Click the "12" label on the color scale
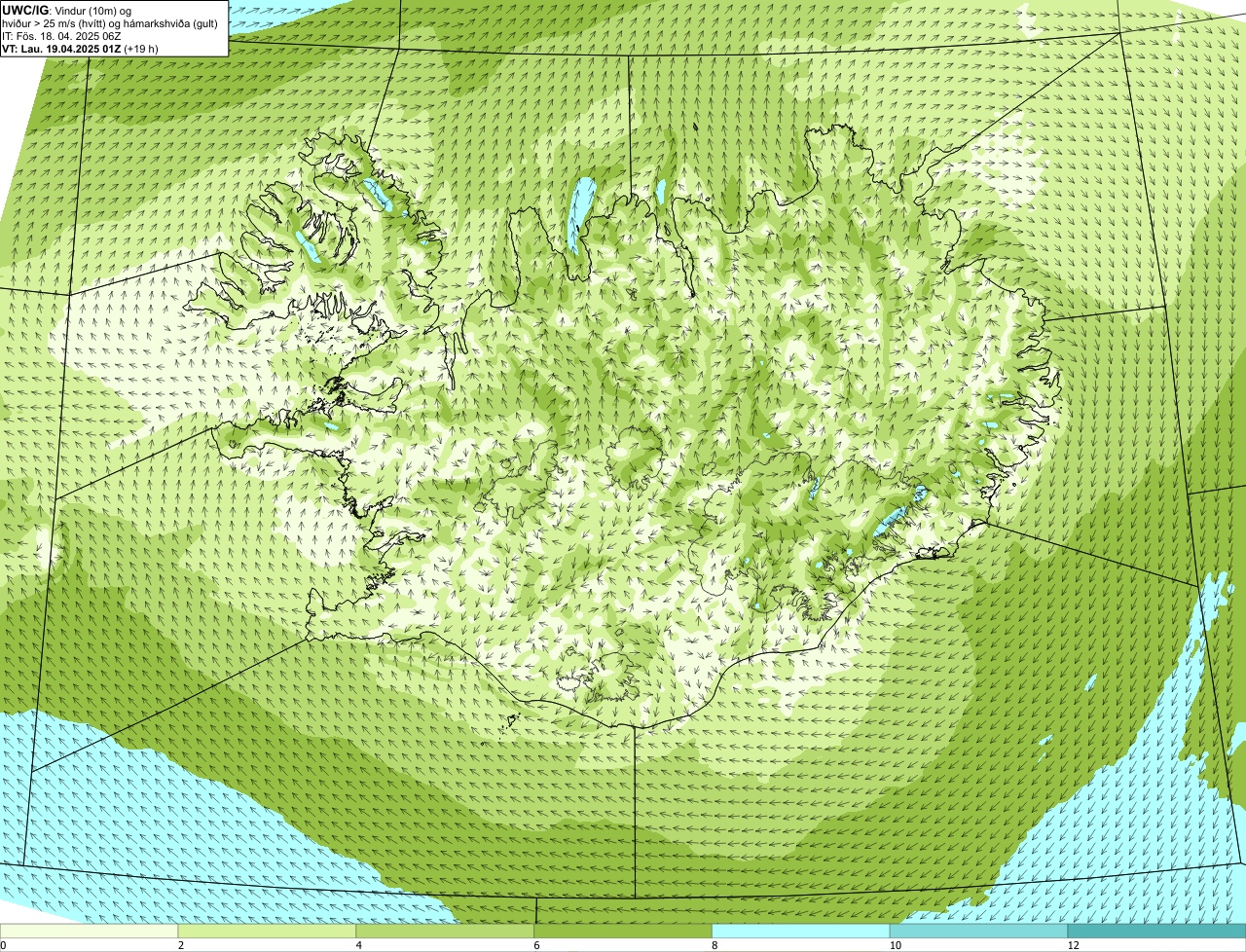Screen dimensions: 1246x952 tap(1072, 945)
